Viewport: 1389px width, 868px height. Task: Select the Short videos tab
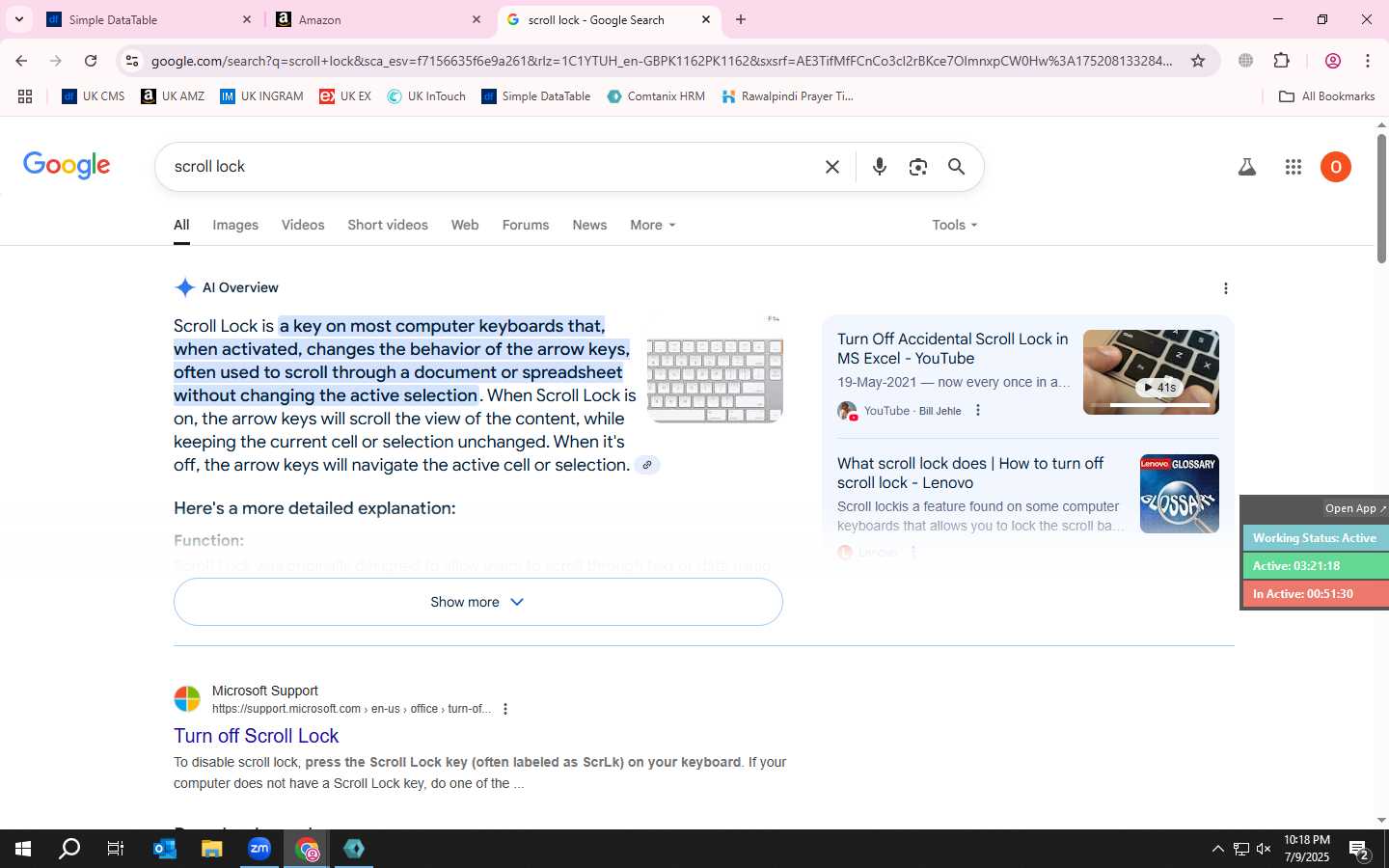pyautogui.click(x=388, y=225)
